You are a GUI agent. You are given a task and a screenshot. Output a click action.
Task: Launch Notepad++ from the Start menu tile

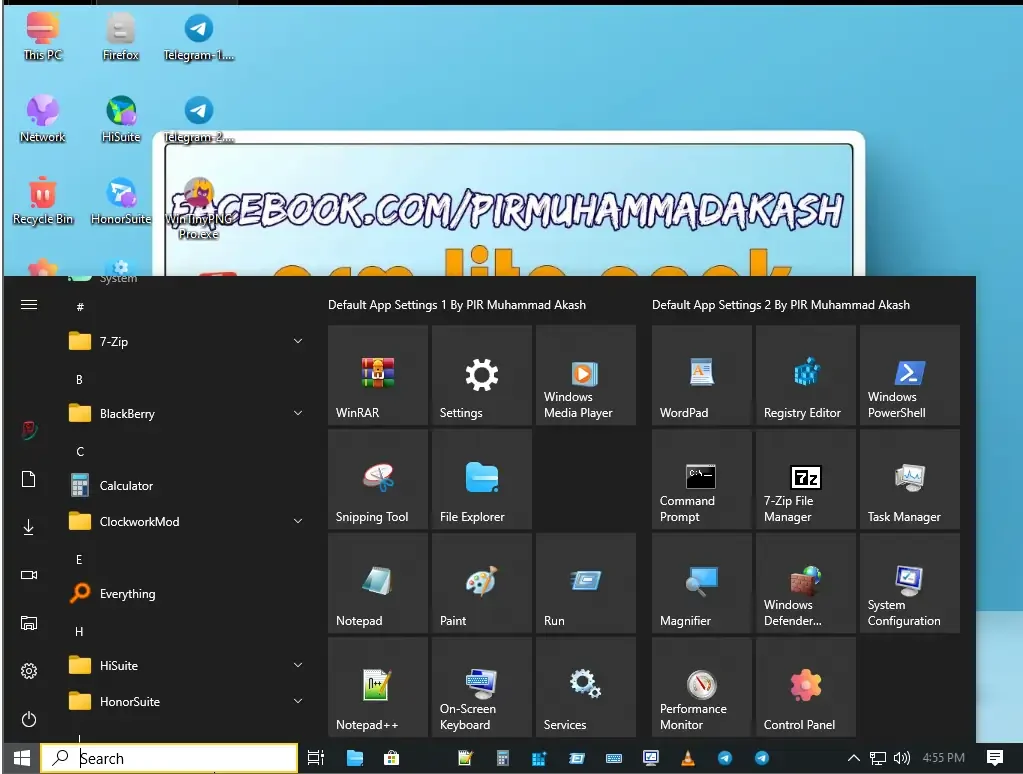[x=377, y=687]
